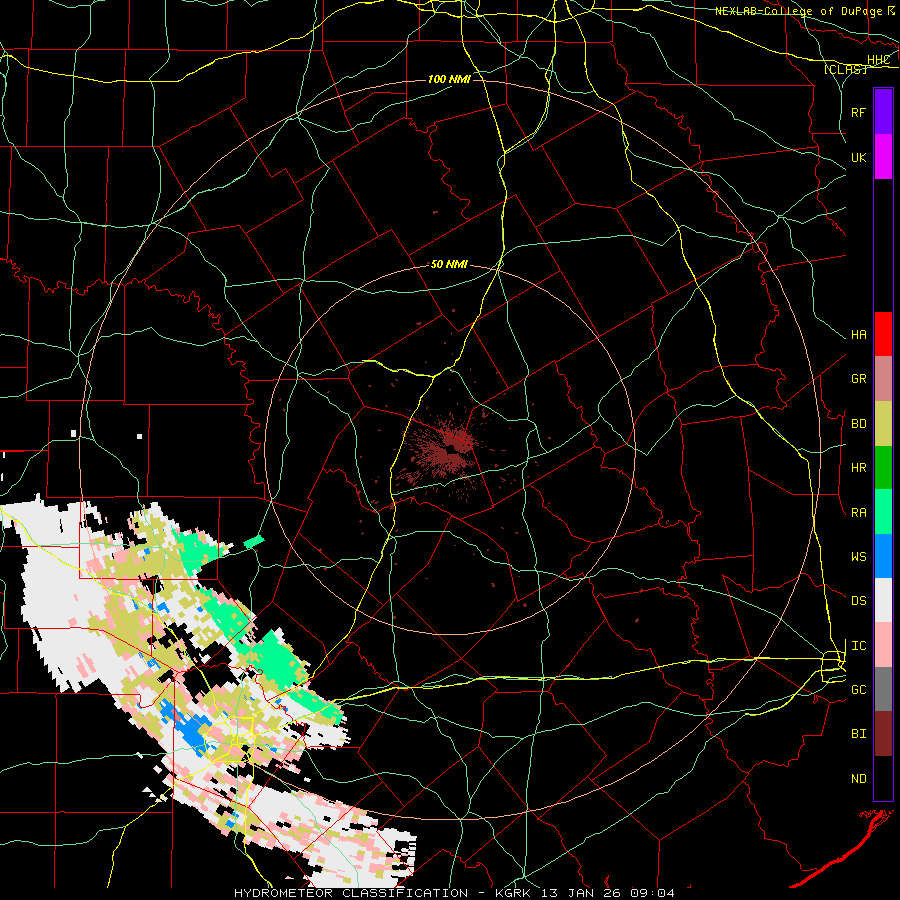Image resolution: width=900 pixels, height=900 pixels.
Task: Click the ND legend label
Action: pyautogui.click(x=858, y=779)
